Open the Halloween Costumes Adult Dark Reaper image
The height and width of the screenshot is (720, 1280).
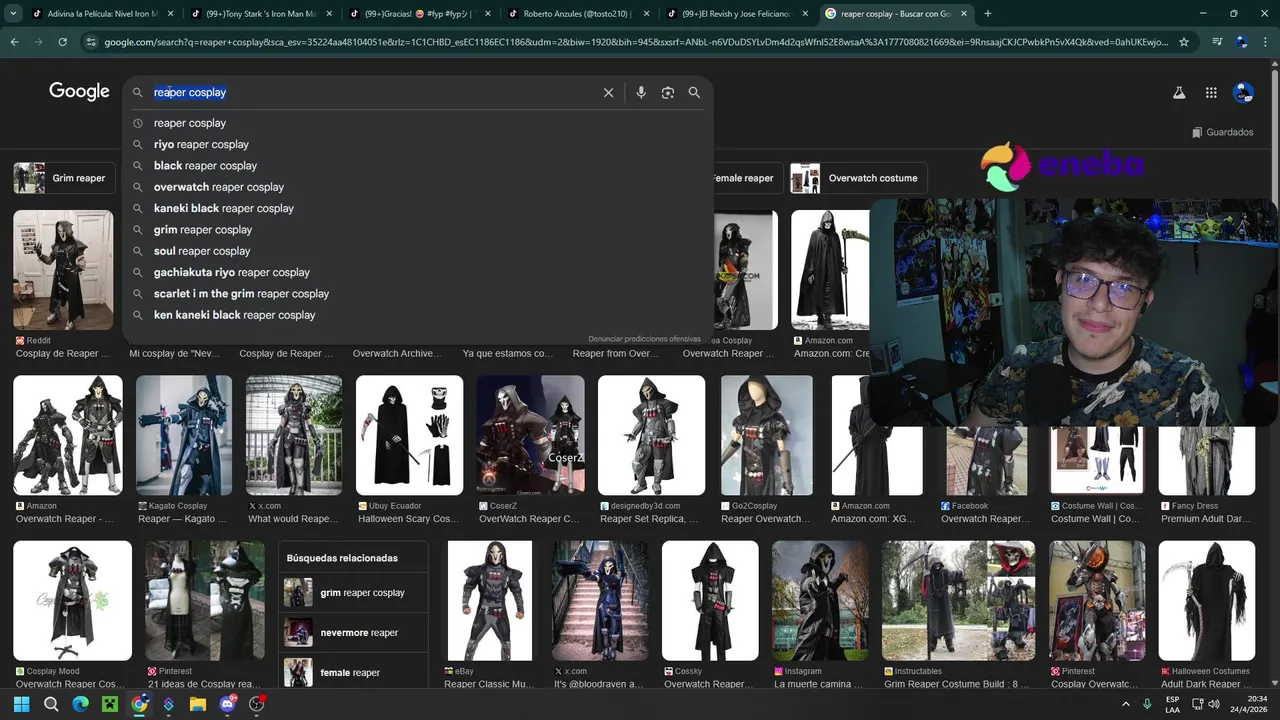(1207, 600)
